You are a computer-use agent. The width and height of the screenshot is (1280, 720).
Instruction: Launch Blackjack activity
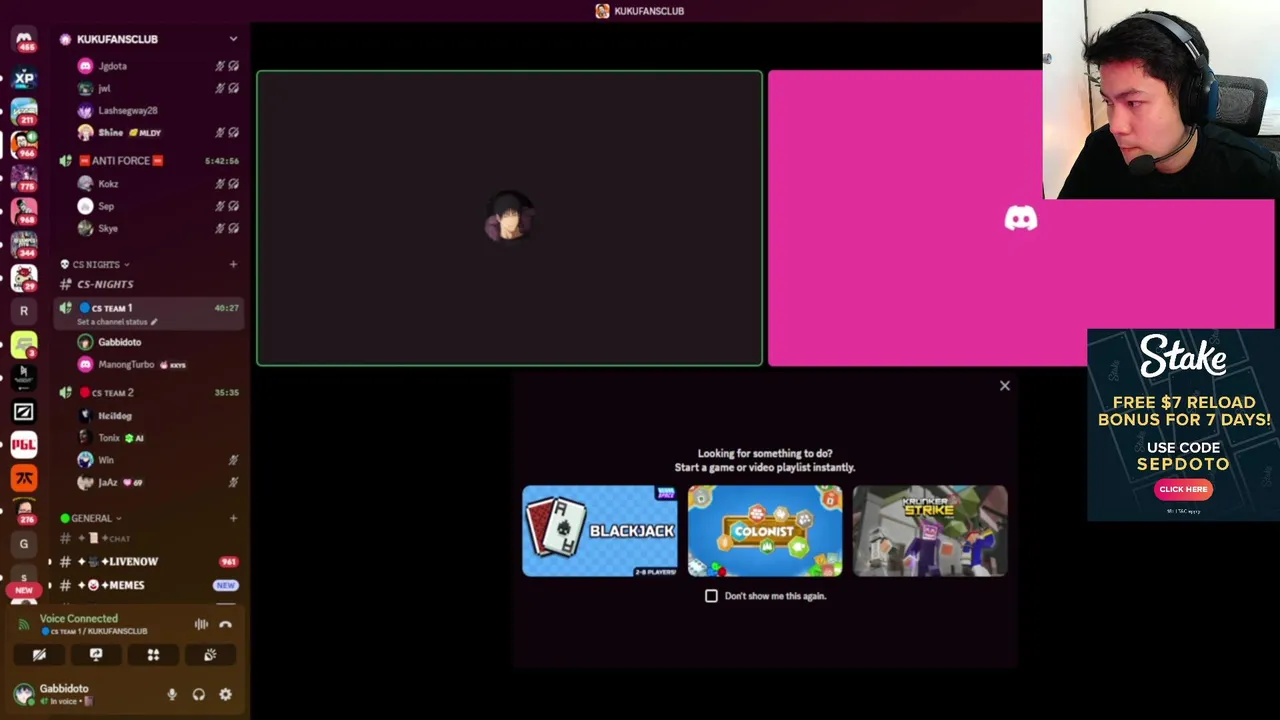(600, 531)
